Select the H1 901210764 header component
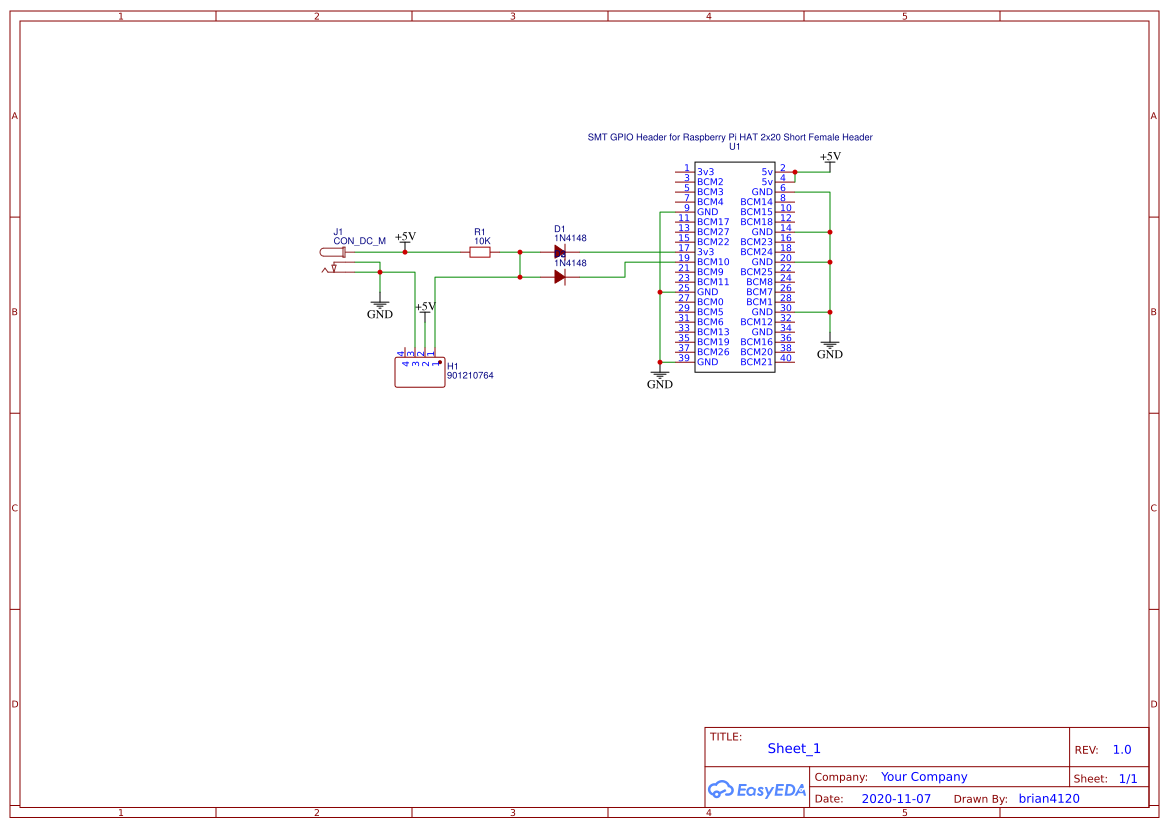This screenshot has width=1169, height=828. tap(418, 371)
